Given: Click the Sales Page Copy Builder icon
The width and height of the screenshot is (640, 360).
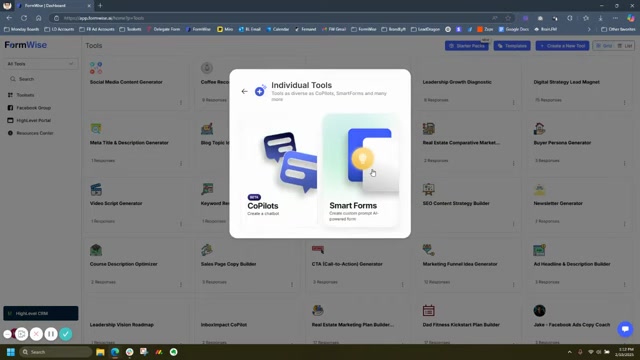Looking at the screenshot, I should pos(207,250).
